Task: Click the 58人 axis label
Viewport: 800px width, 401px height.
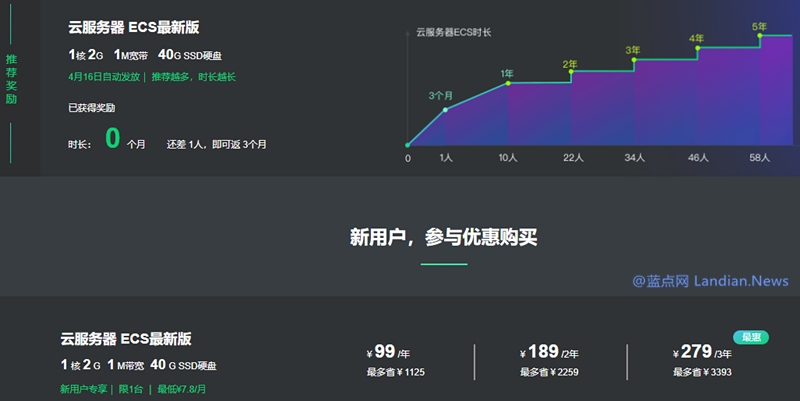Action: (760, 158)
